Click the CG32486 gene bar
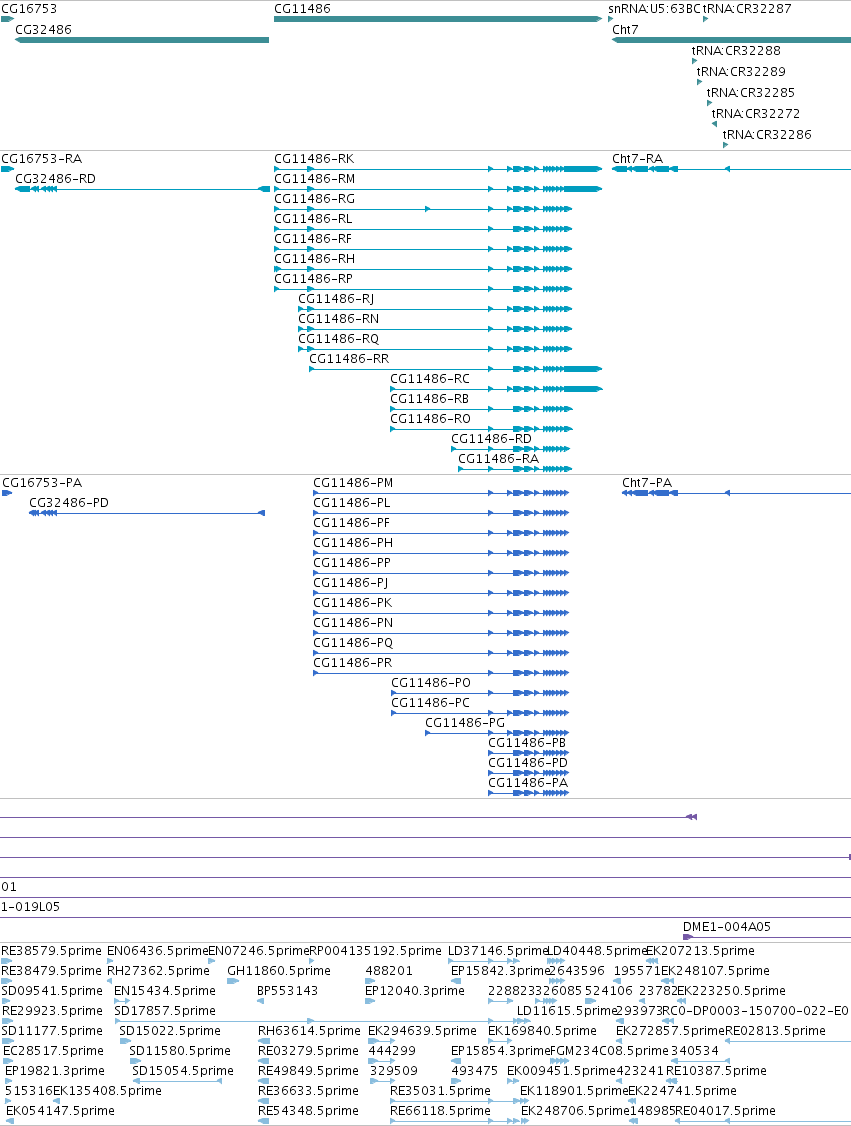Viewport: 851px width, 1126px height. click(142, 40)
